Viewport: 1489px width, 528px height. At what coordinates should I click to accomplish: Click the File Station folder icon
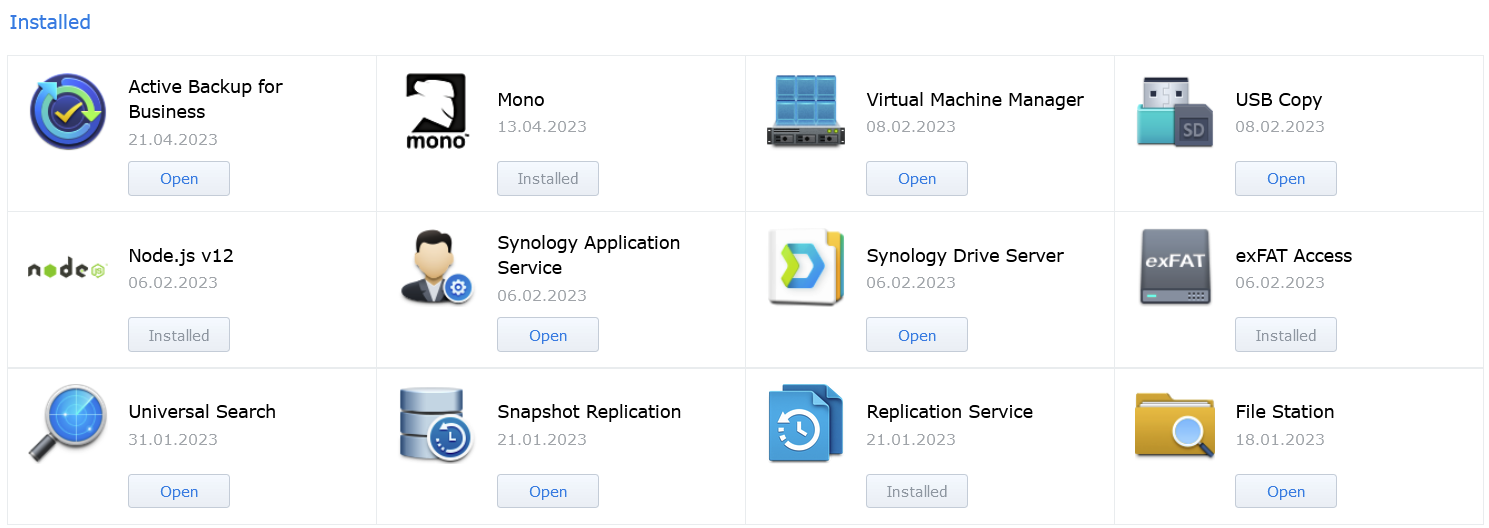click(1175, 424)
